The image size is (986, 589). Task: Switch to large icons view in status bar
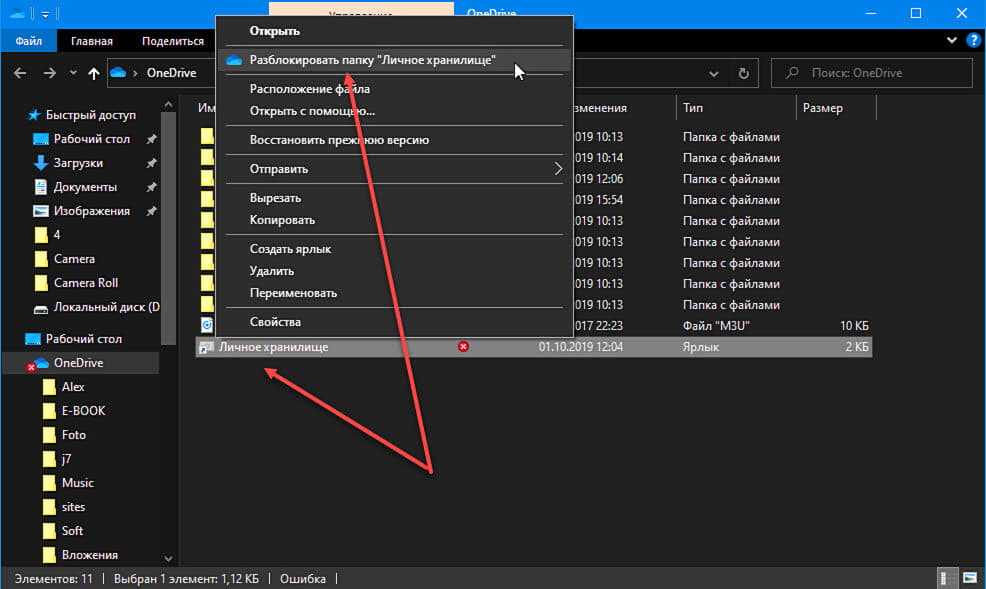click(x=969, y=578)
